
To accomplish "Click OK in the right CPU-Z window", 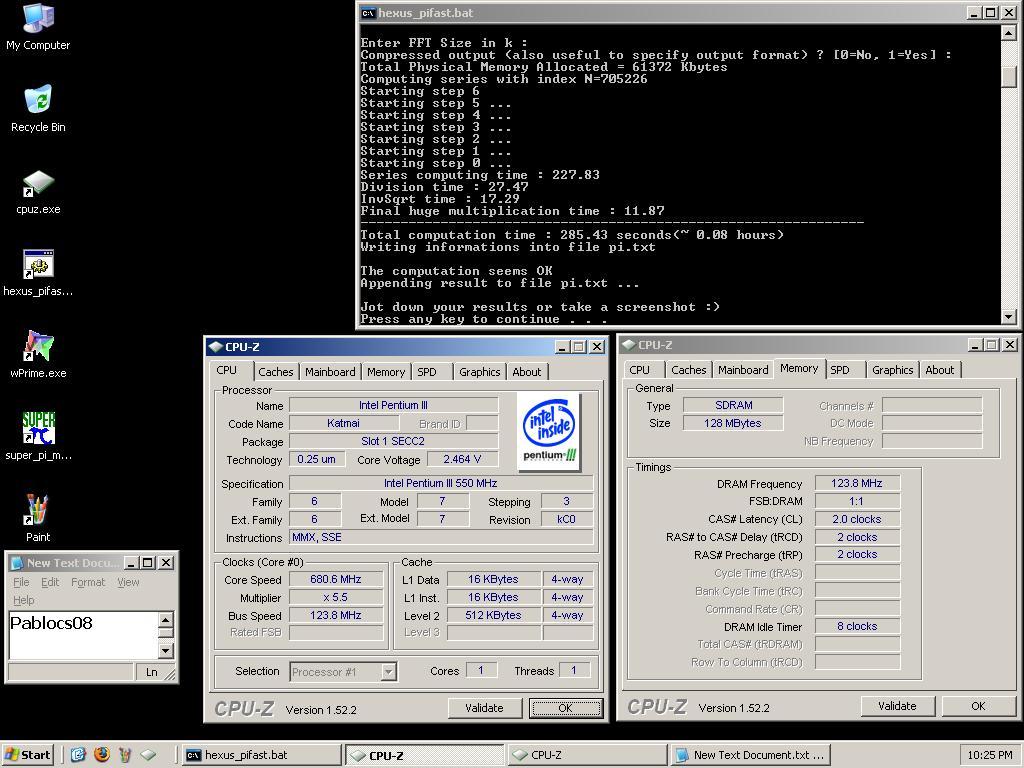I will pos(978,706).
